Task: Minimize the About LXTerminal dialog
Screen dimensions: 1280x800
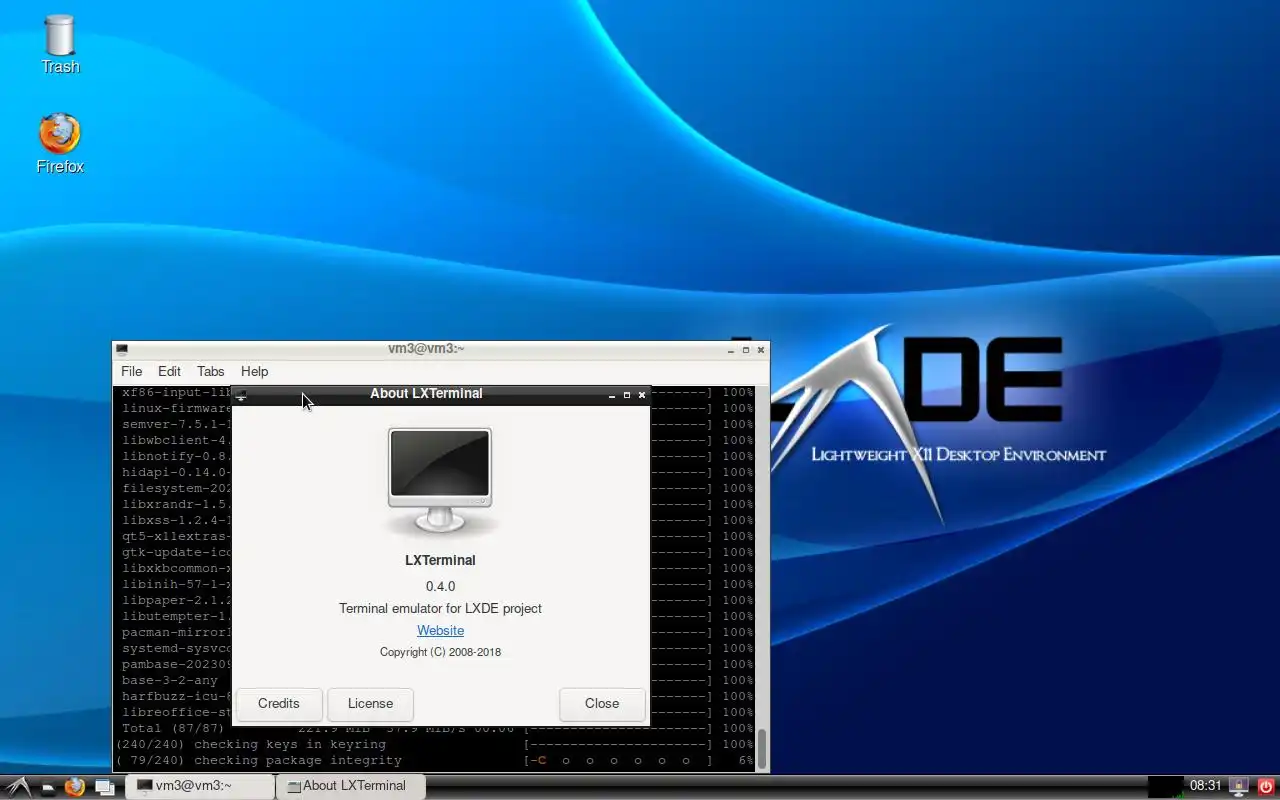Action: point(612,395)
